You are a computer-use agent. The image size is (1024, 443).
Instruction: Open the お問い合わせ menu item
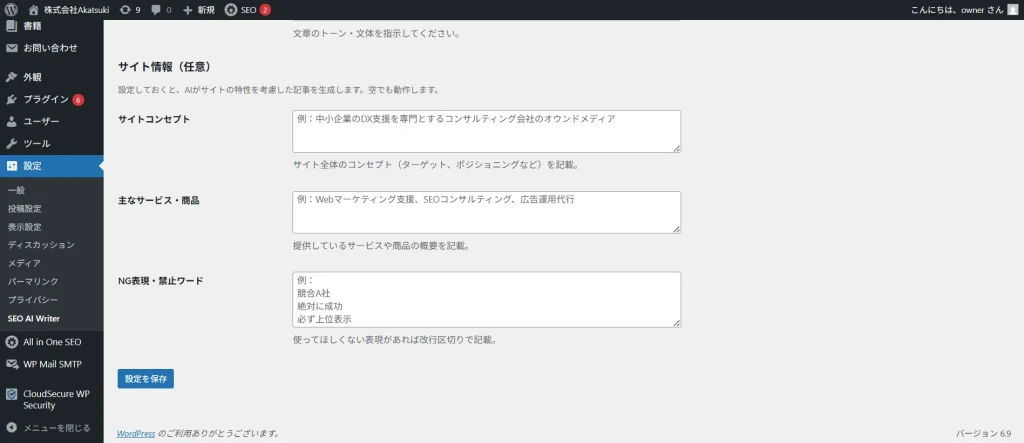pyautogui.click(x=50, y=48)
